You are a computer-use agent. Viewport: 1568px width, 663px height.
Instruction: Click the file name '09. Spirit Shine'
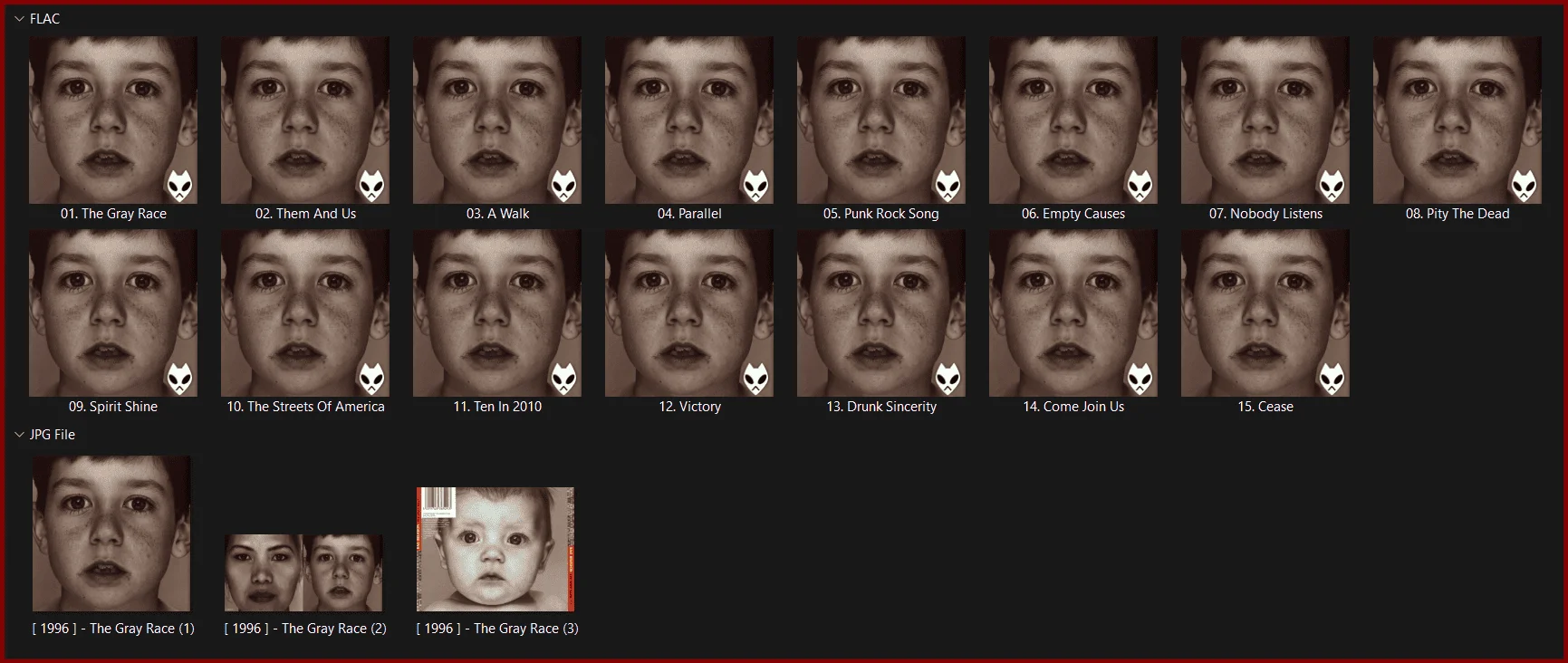[113, 407]
